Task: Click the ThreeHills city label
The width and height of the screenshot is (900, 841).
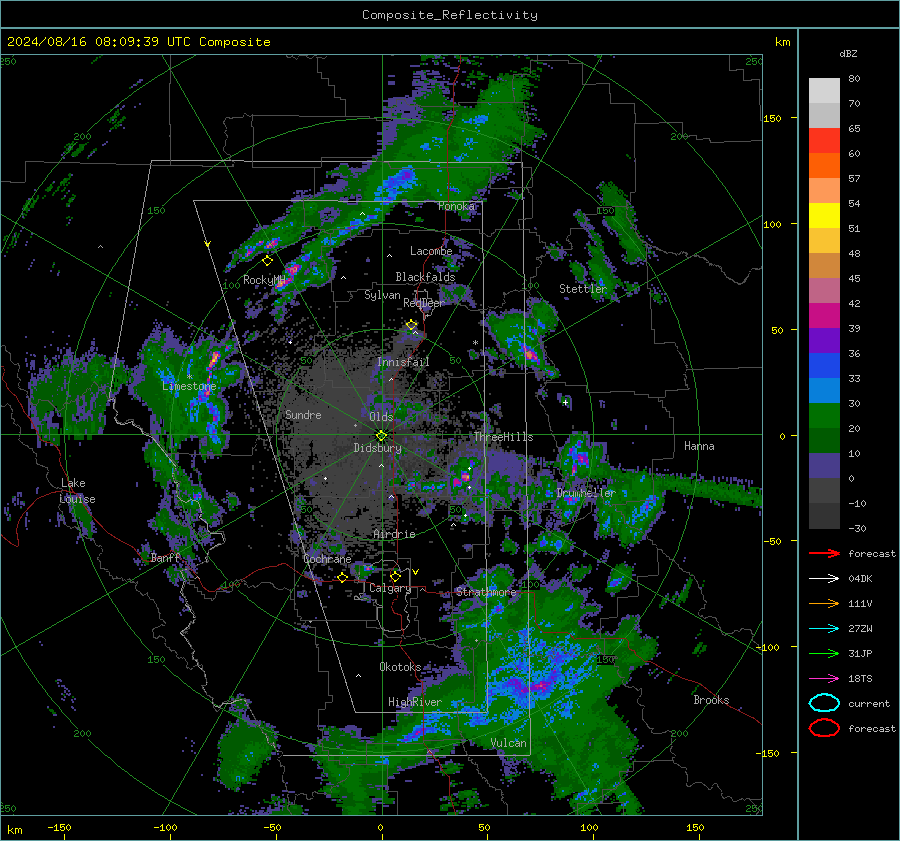Action: pyautogui.click(x=503, y=437)
